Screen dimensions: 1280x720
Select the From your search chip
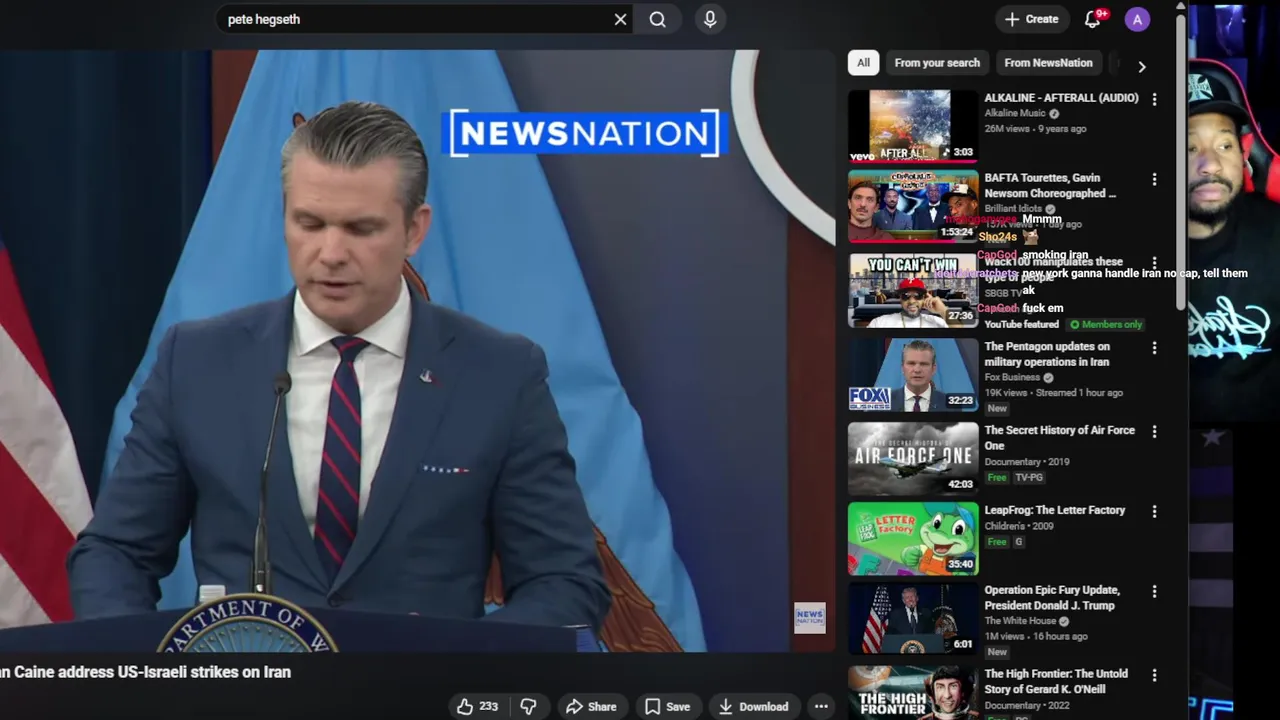tap(937, 62)
